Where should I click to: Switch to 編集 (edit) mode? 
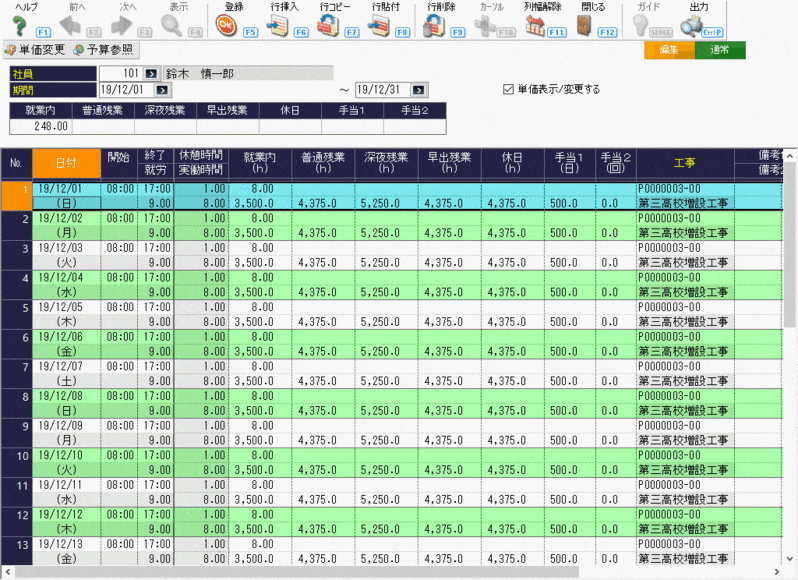[669, 50]
